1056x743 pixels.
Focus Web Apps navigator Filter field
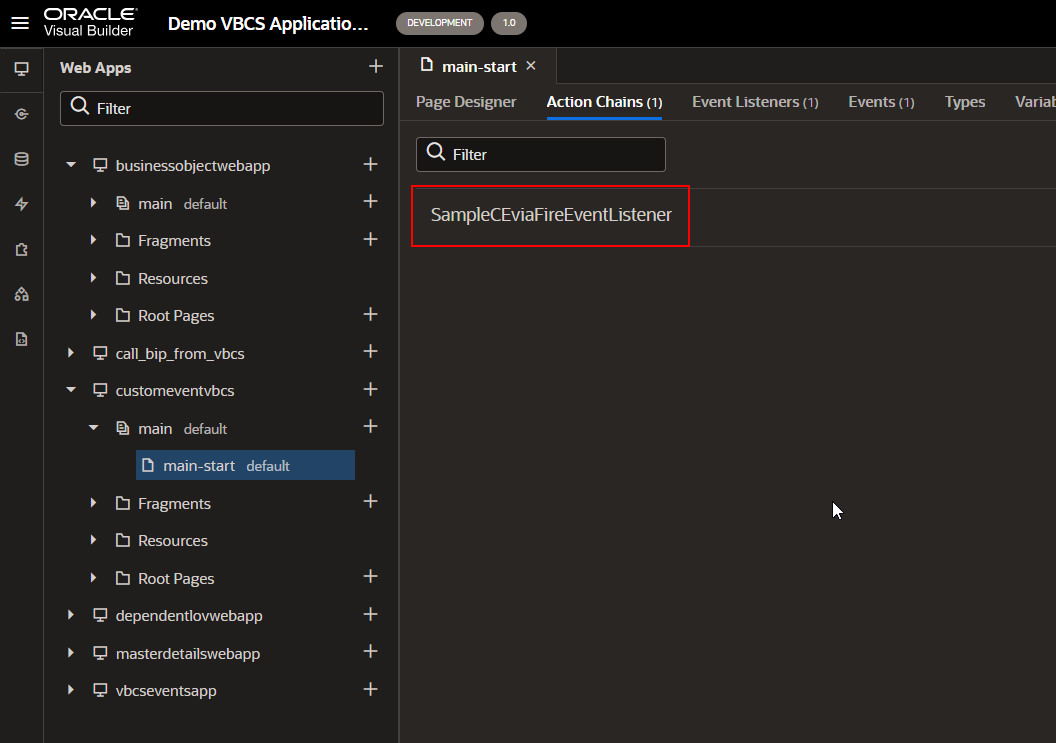pos(222,108)
